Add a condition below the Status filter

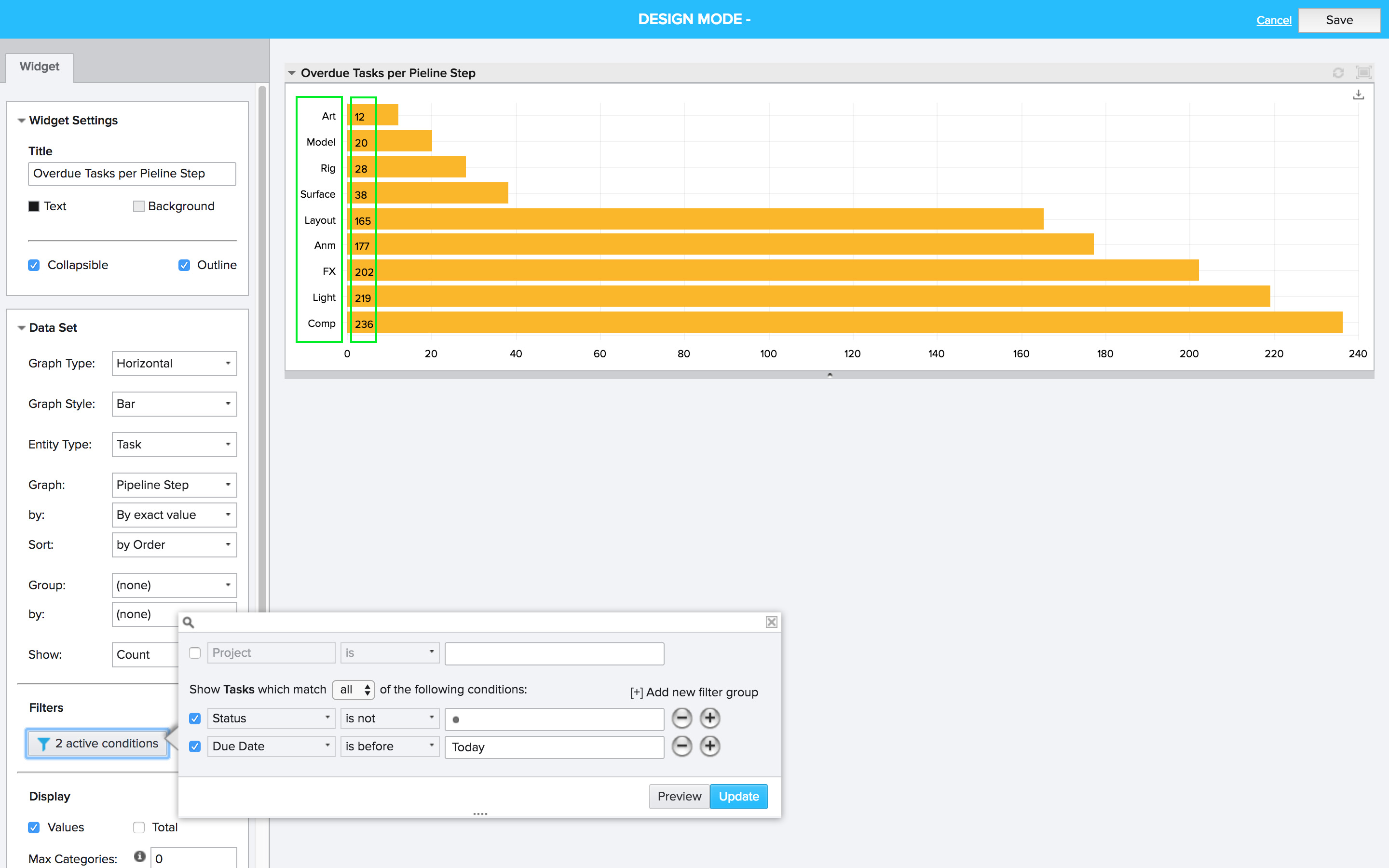(710, 718)
